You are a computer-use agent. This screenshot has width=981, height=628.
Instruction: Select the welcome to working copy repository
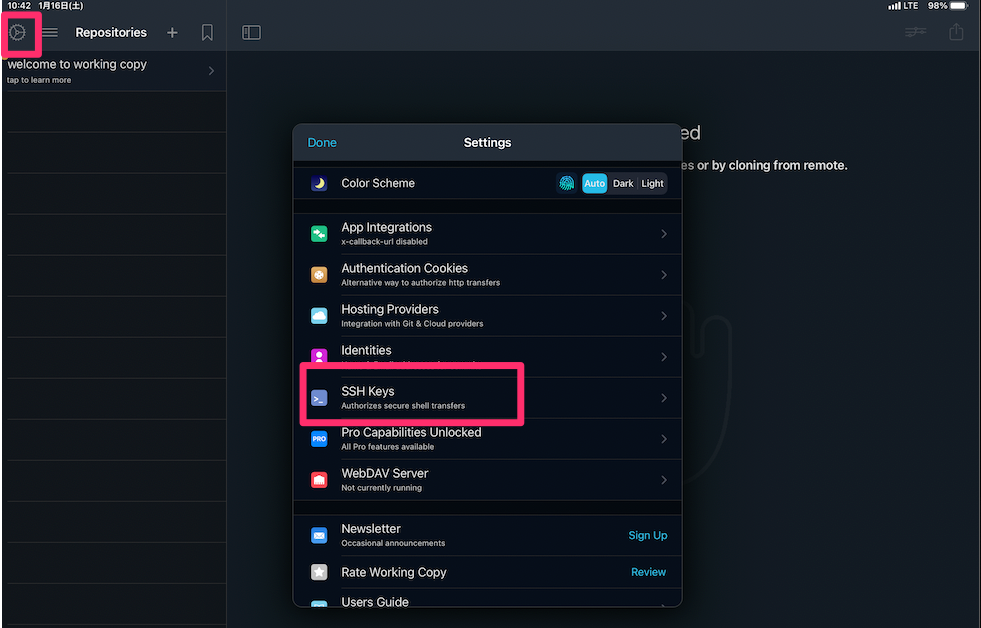point(113,71)
